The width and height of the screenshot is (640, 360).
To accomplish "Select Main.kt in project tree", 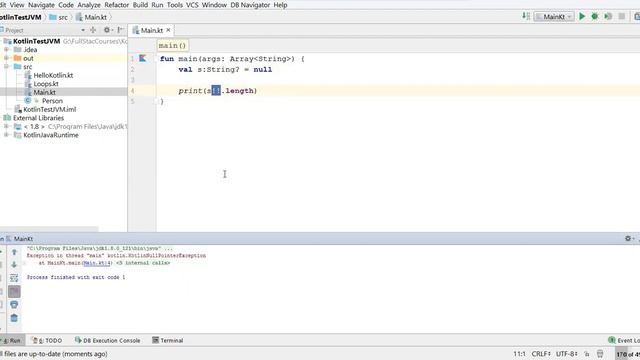I will click(44, 93).
